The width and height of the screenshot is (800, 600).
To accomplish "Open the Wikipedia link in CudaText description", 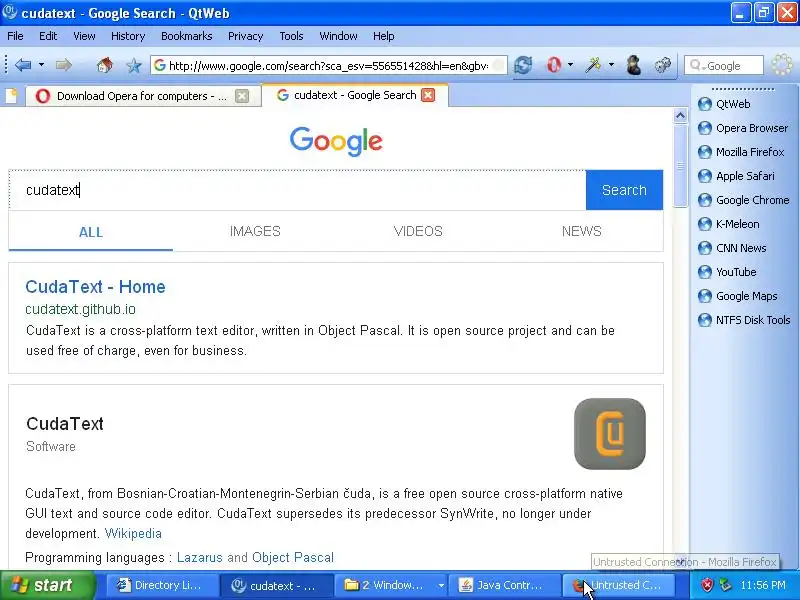I will (x=133, y=534).
